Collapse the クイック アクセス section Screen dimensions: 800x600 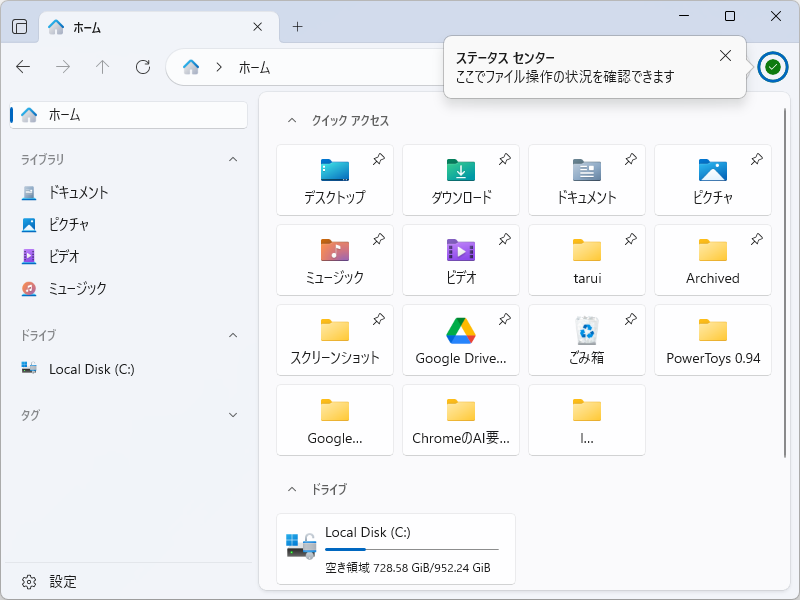294,120
